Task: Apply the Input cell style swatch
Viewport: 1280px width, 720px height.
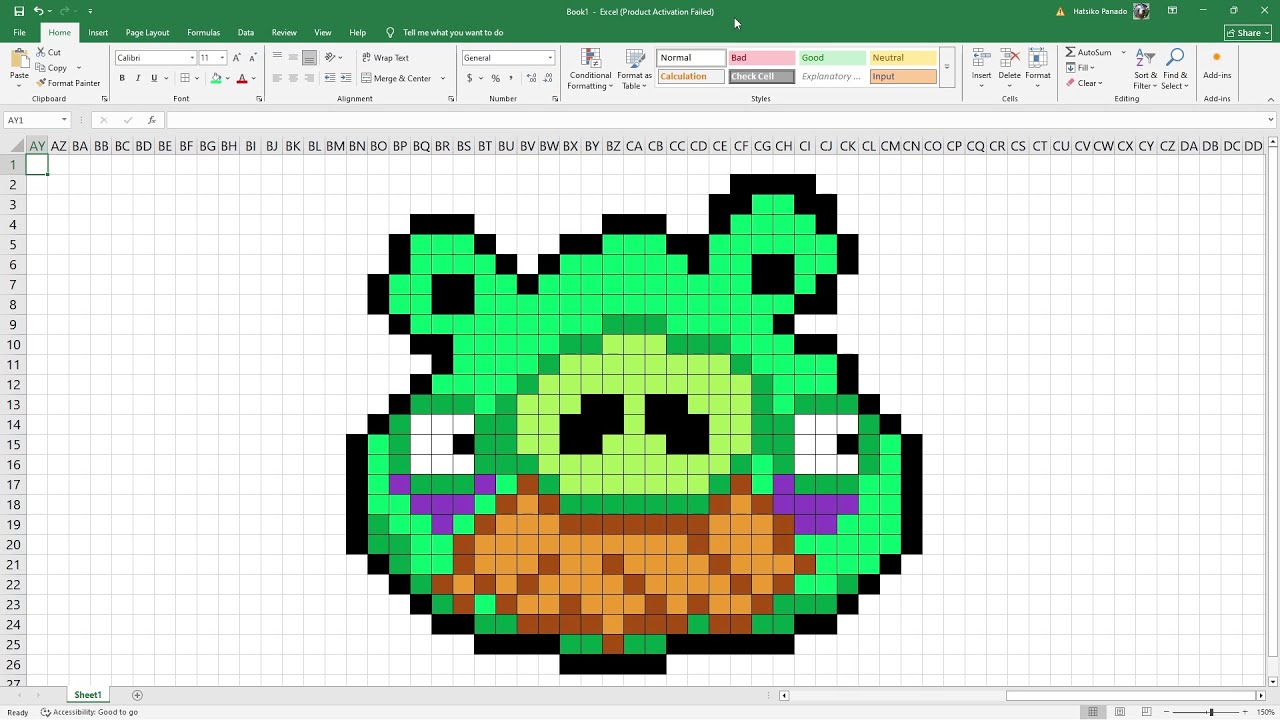Action: pos(903,76)
